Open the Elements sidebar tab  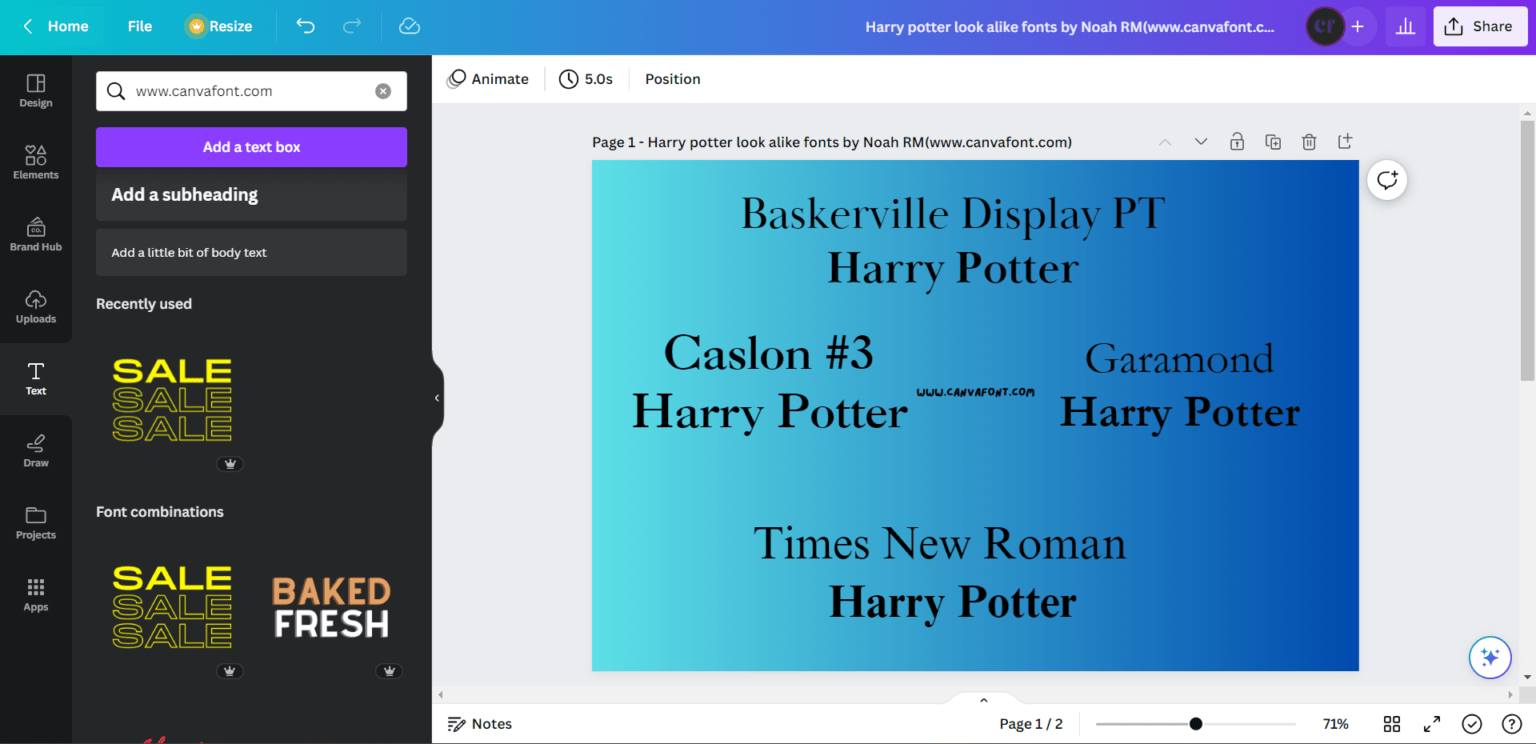point(36,162)
